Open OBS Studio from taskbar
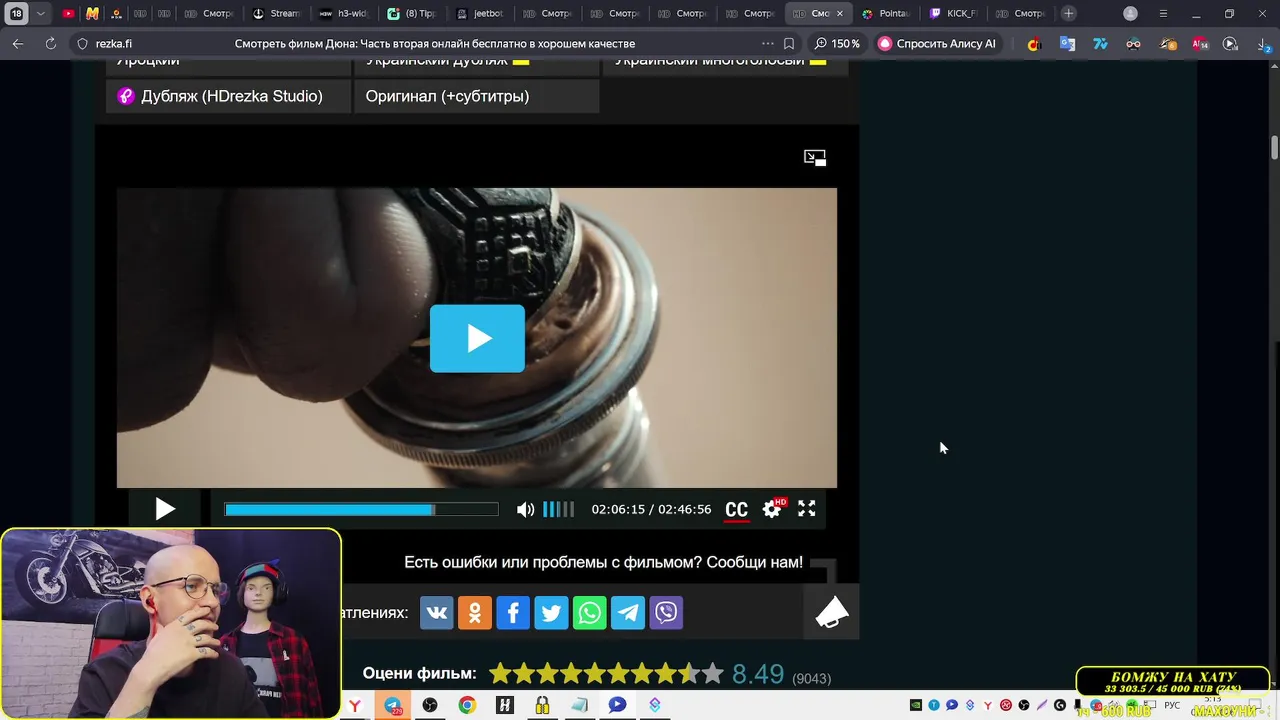This screenshot has width=1280, height=720. [430, 705]
